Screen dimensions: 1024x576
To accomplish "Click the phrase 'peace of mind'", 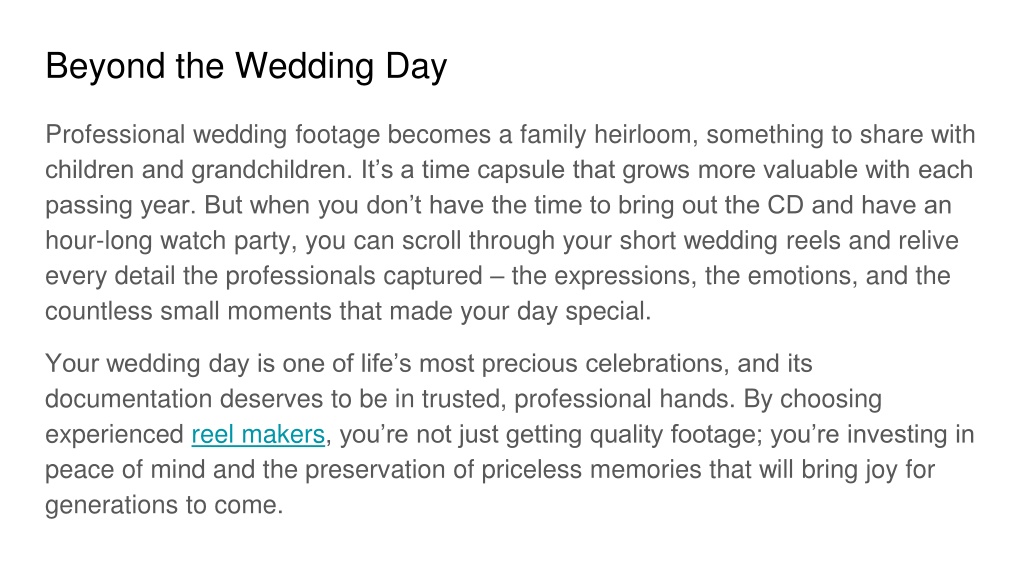I will click(125, 470).
